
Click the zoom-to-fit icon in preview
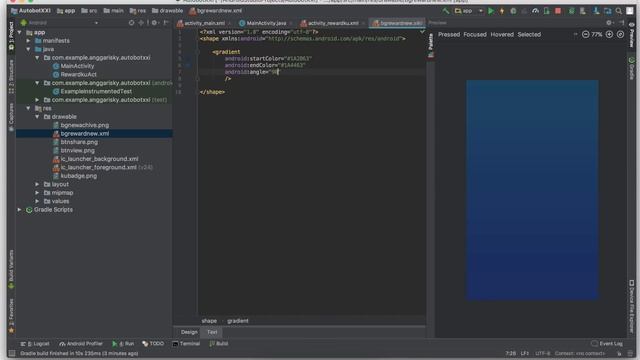click(x=620, y=35)
